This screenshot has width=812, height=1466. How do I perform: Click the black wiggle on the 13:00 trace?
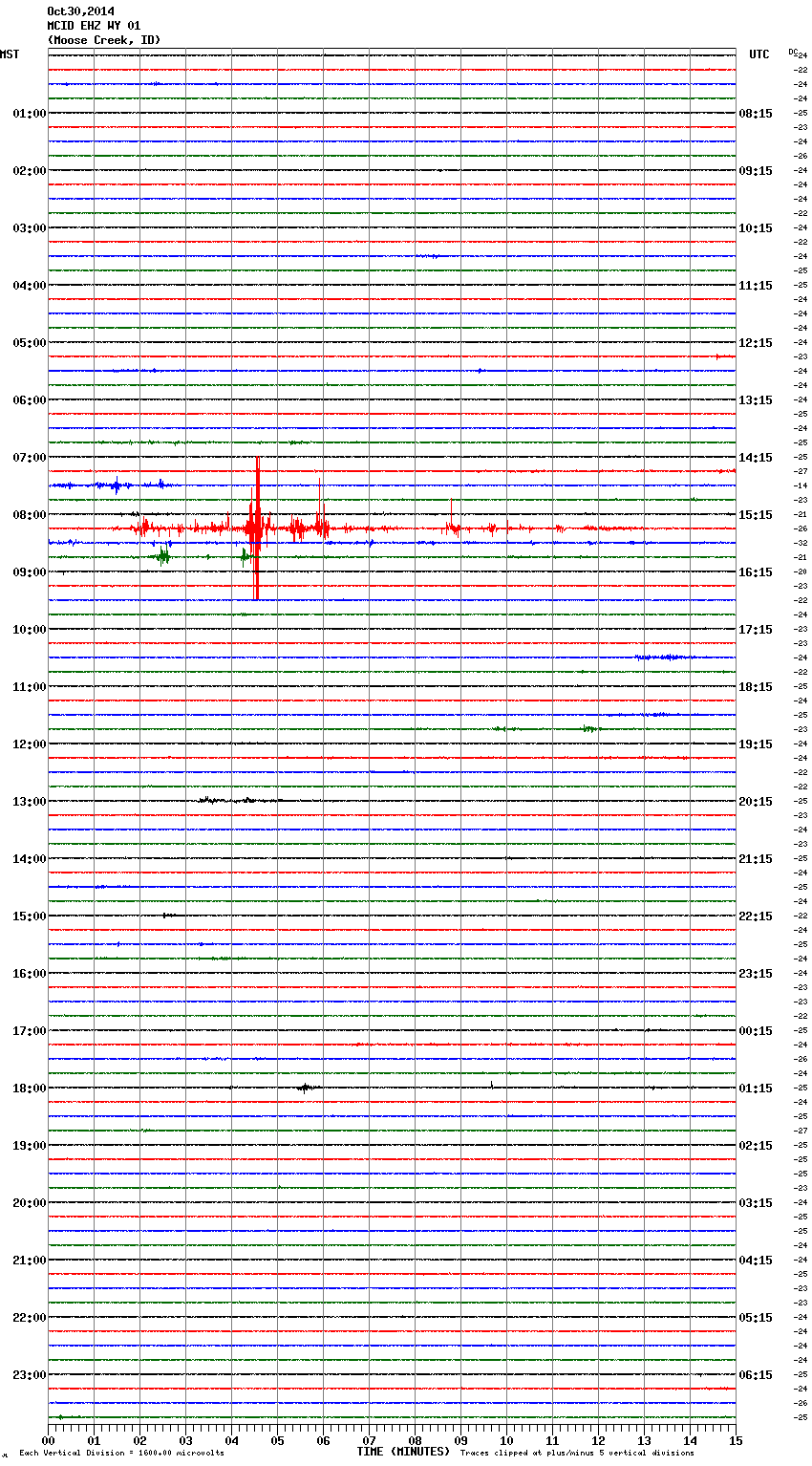(239, 800)
